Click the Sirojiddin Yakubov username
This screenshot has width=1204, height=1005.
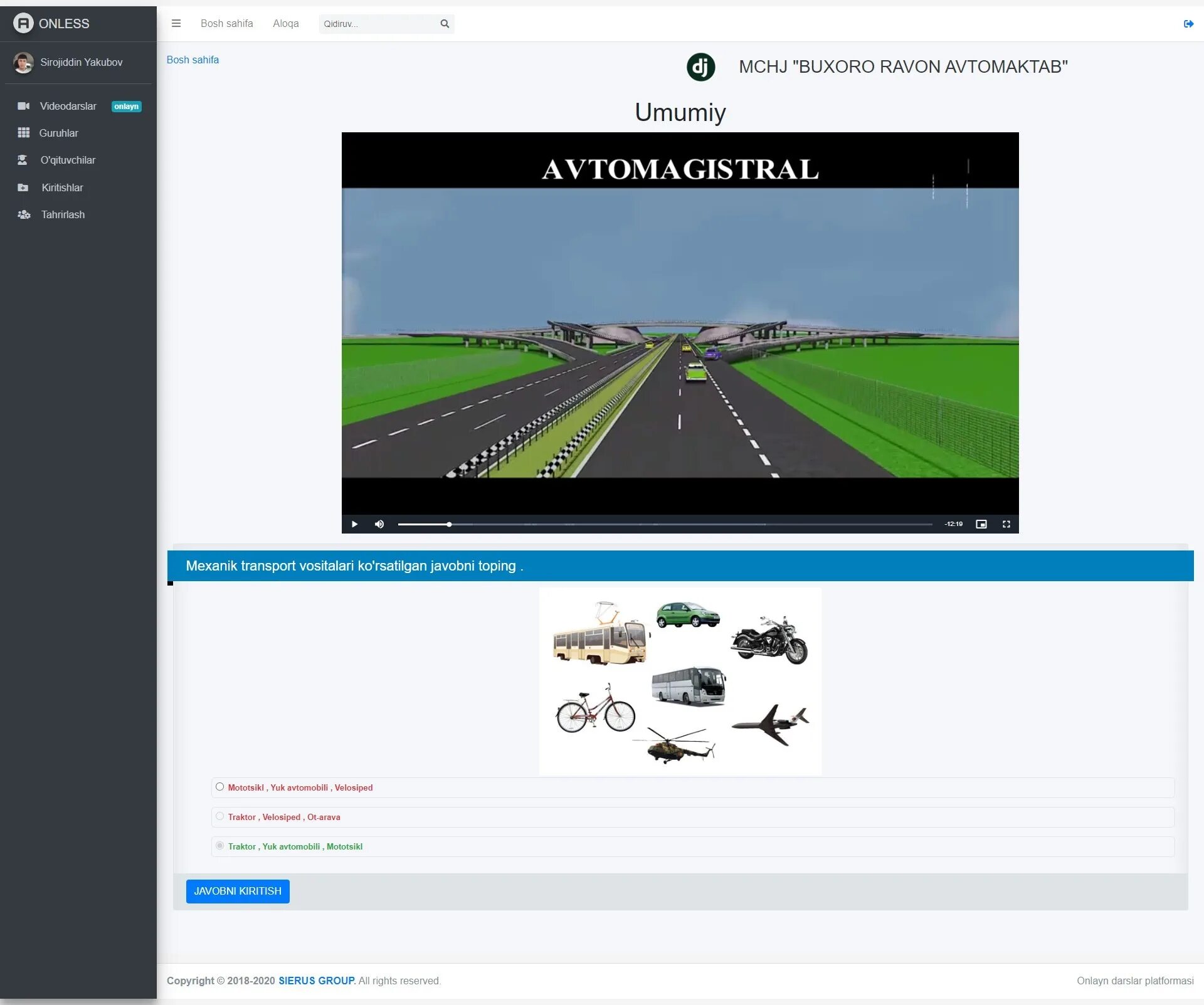[x=82, y=62]
